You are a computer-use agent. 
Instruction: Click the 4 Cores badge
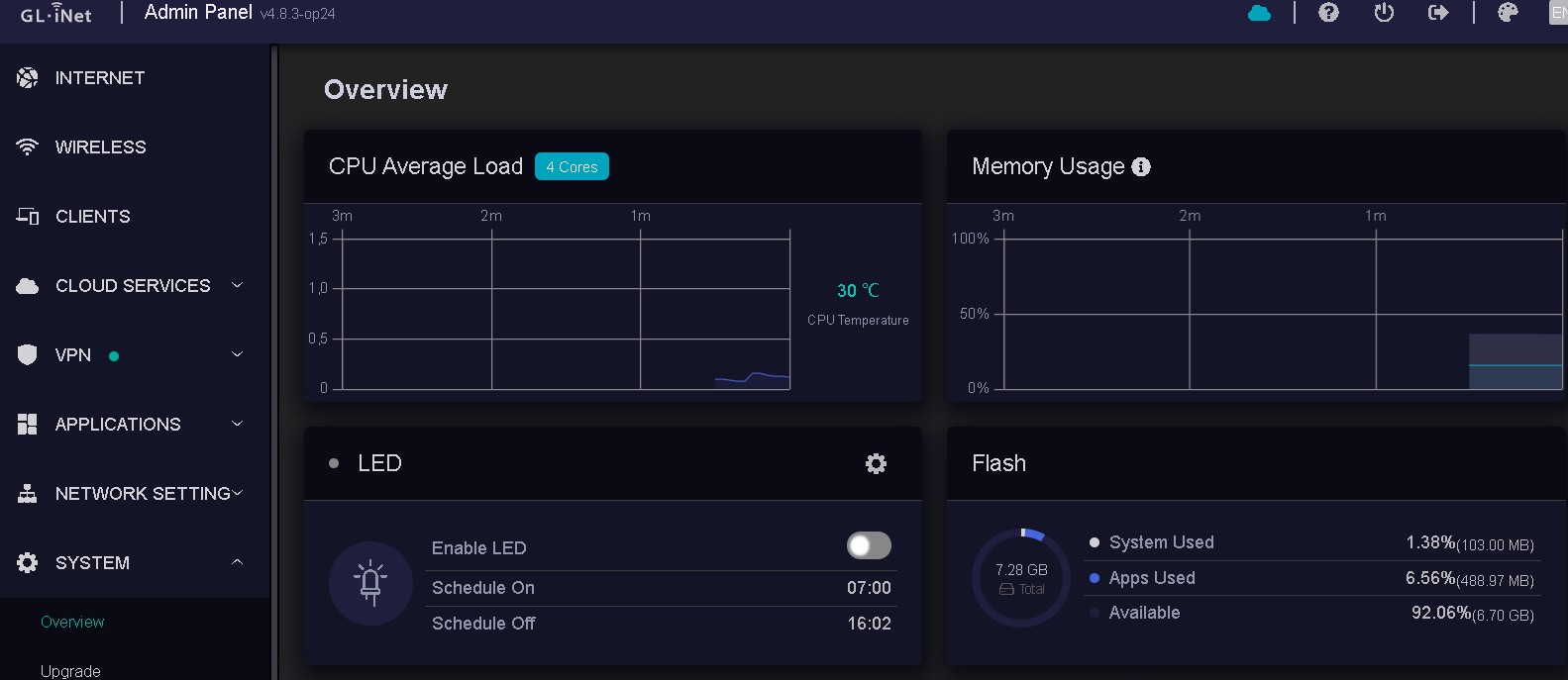[572, 167]
